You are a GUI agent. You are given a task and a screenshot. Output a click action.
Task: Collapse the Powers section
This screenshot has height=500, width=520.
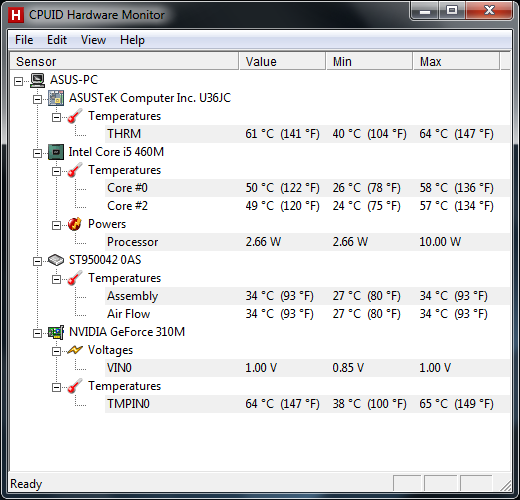click(56, 225)
